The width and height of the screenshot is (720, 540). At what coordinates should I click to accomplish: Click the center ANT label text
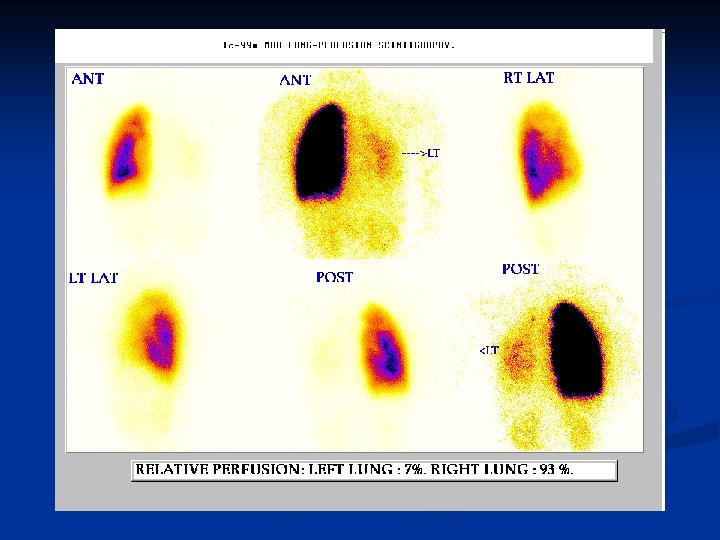pyautogui.click(x=295, y=80)
